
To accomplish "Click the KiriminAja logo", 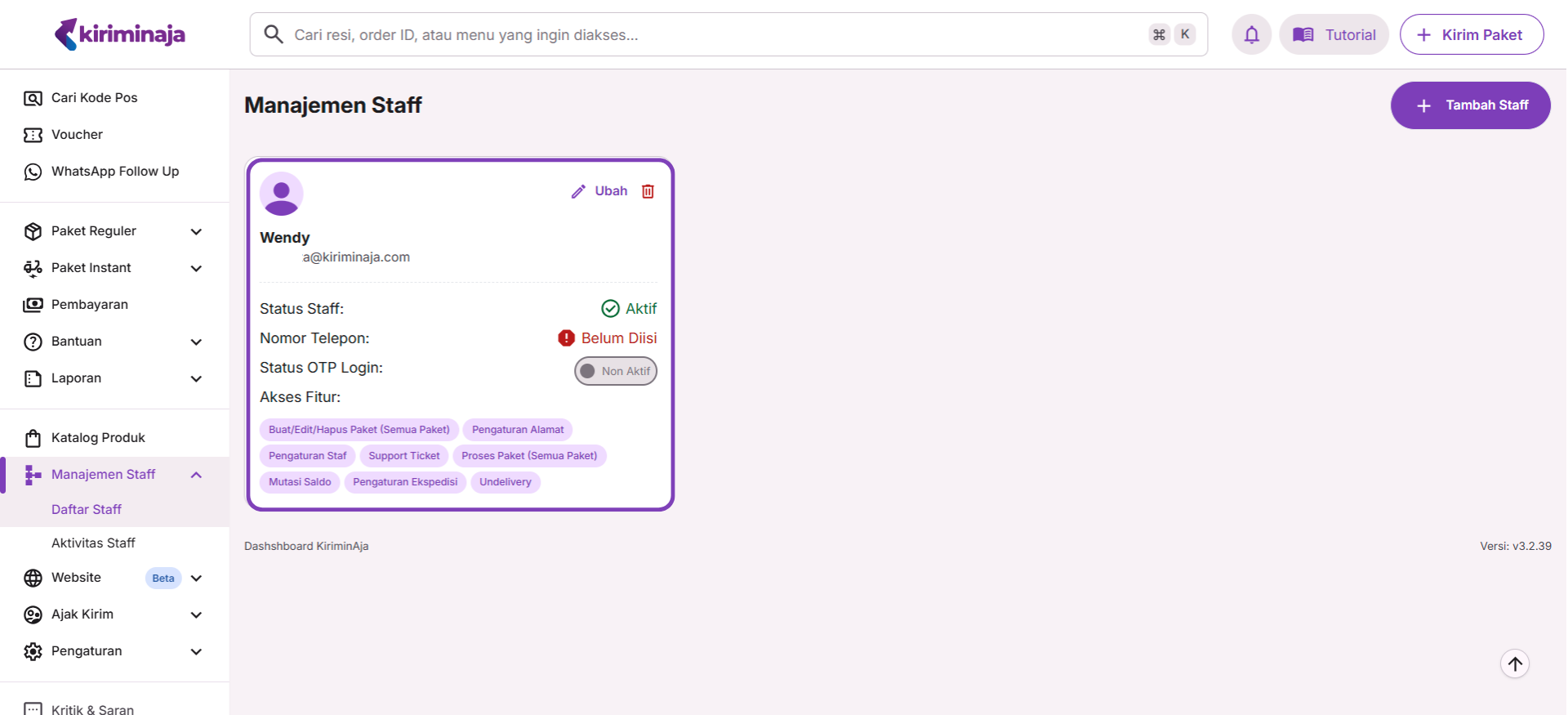I will (119, 34).
